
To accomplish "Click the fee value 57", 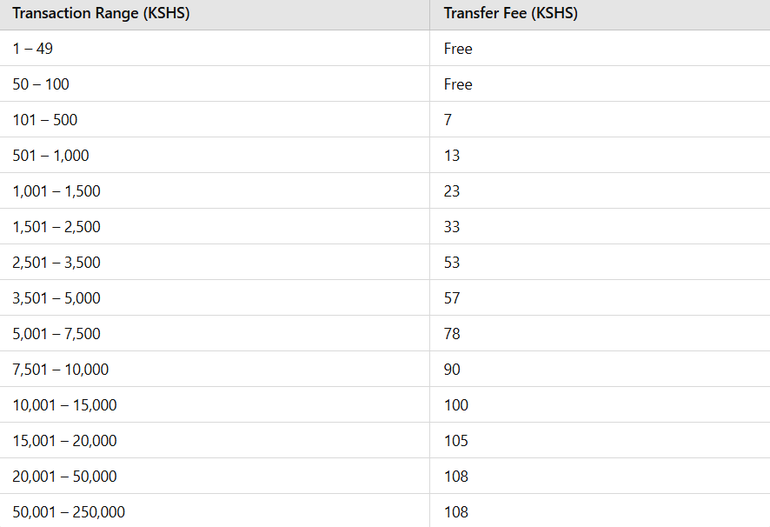I will point(452,298).
